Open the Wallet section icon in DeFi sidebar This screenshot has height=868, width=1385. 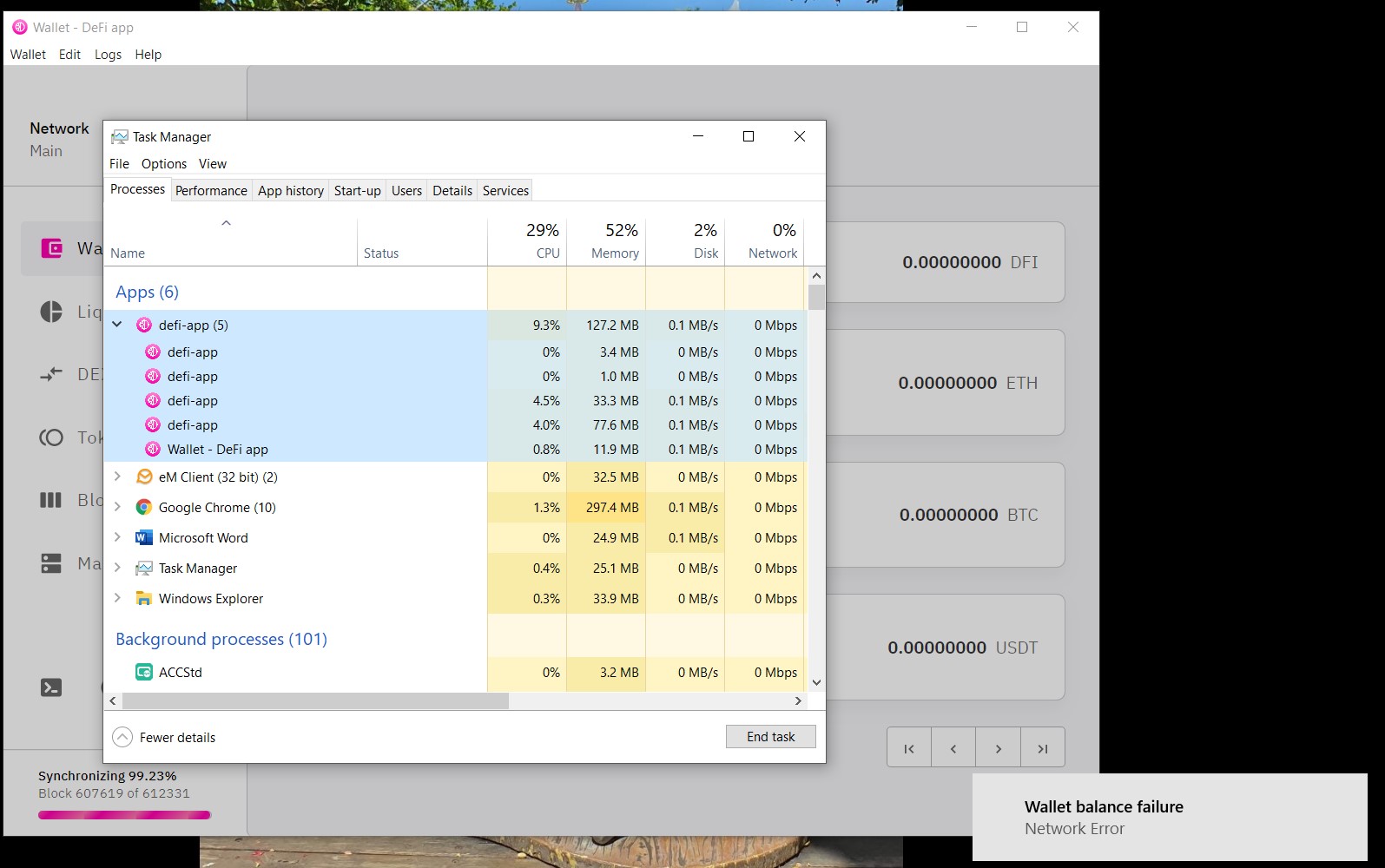(x=52, y=249)
